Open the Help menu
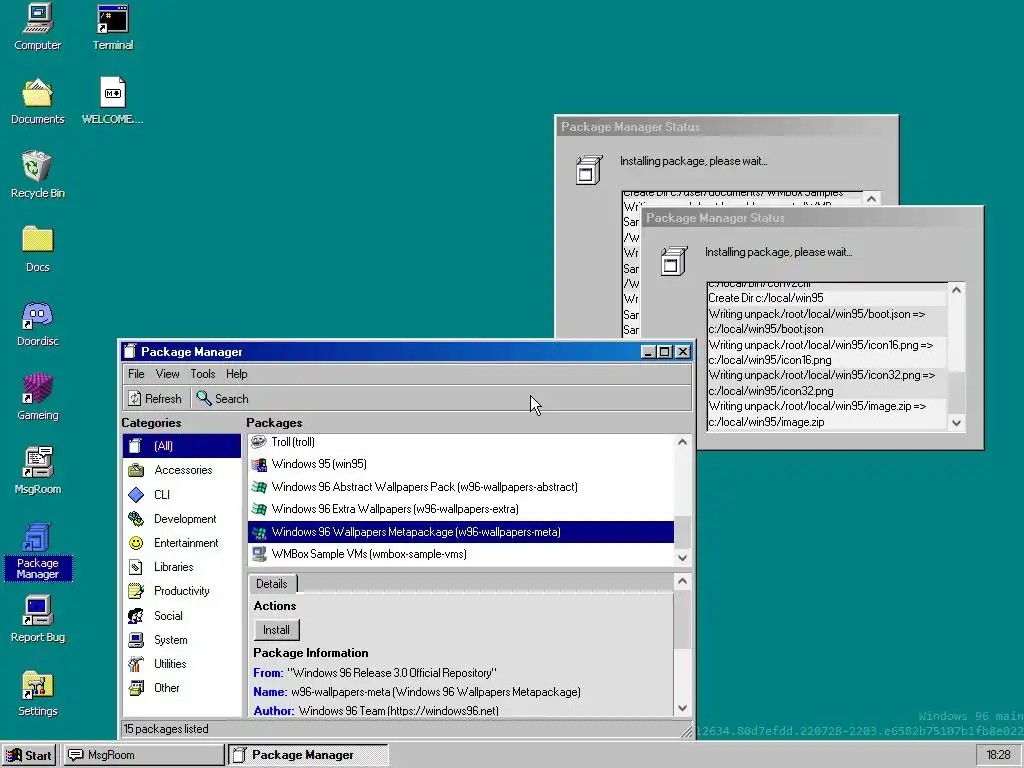The image size is (1024, 768). [x=236, y=374]
